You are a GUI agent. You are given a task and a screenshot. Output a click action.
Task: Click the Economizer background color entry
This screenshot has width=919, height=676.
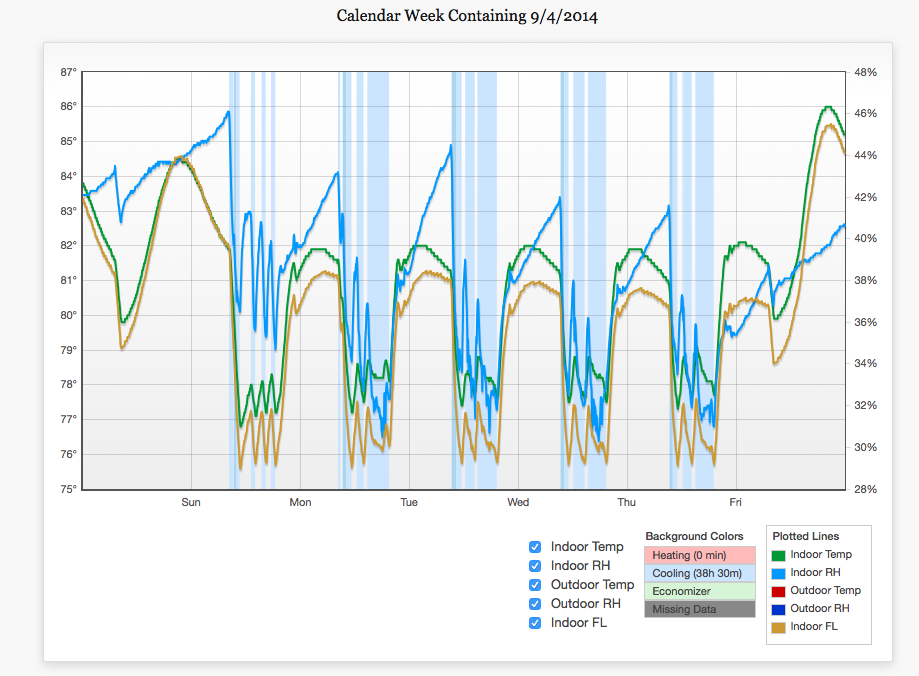tap(699, 591)
